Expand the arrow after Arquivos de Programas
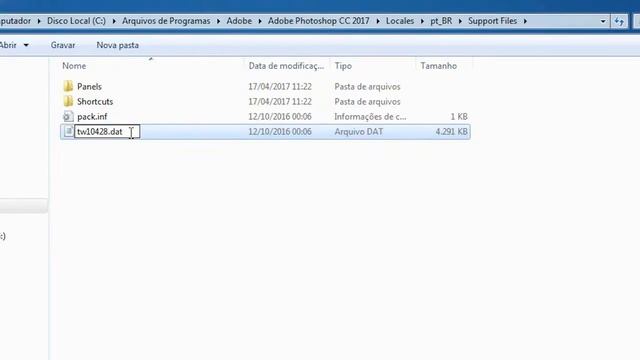Viewport: 640px width, 360px height. 218,21
